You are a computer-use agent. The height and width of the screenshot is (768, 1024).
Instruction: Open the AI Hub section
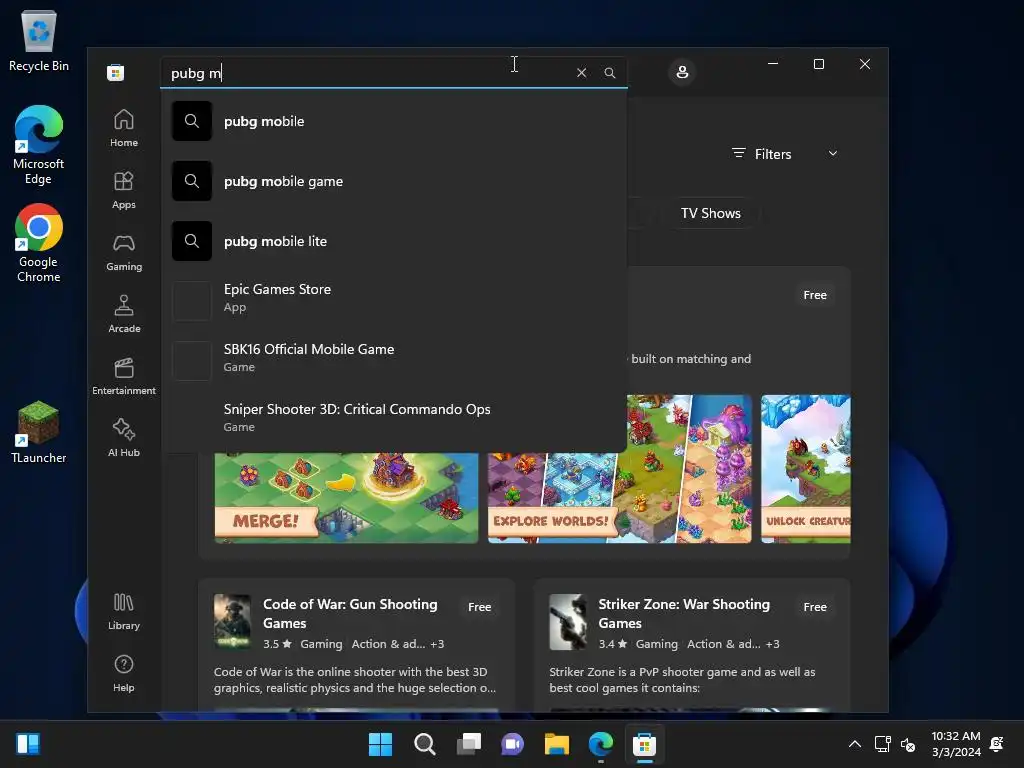pyautogui.click(x=123, y=438)
